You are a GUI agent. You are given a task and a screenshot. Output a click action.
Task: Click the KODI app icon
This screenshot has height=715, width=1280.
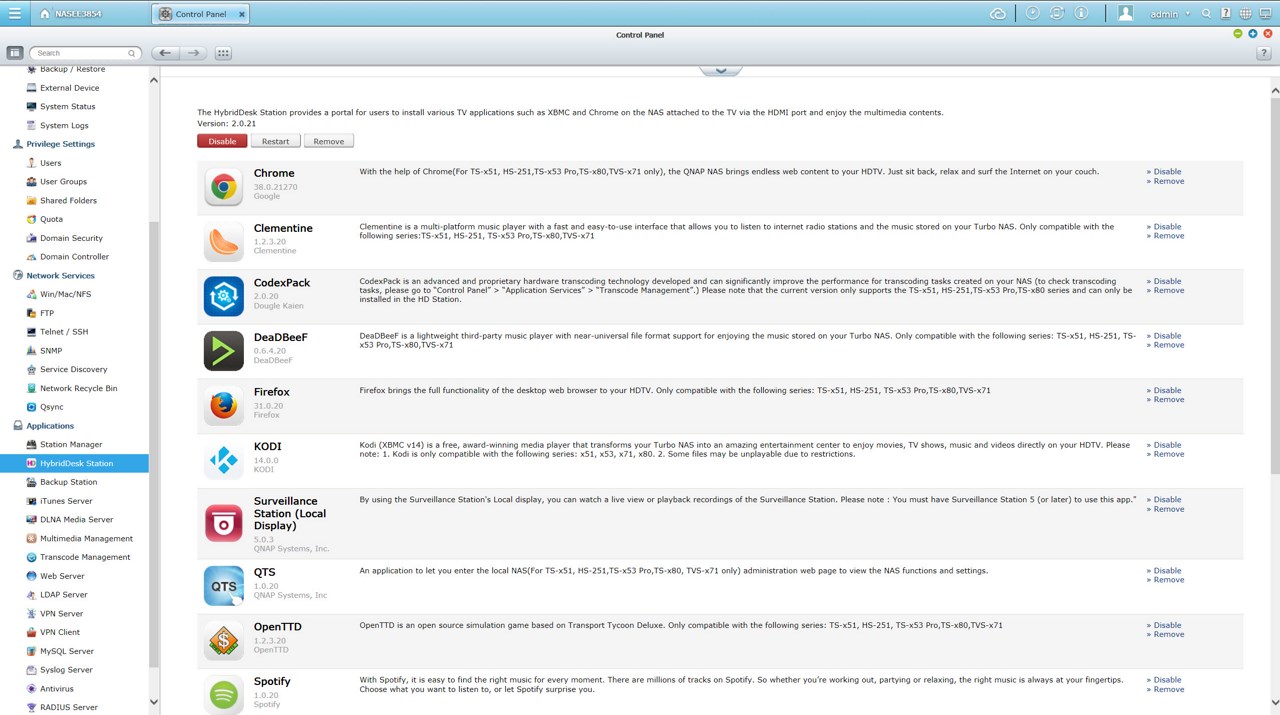click(x=223, y=461)
